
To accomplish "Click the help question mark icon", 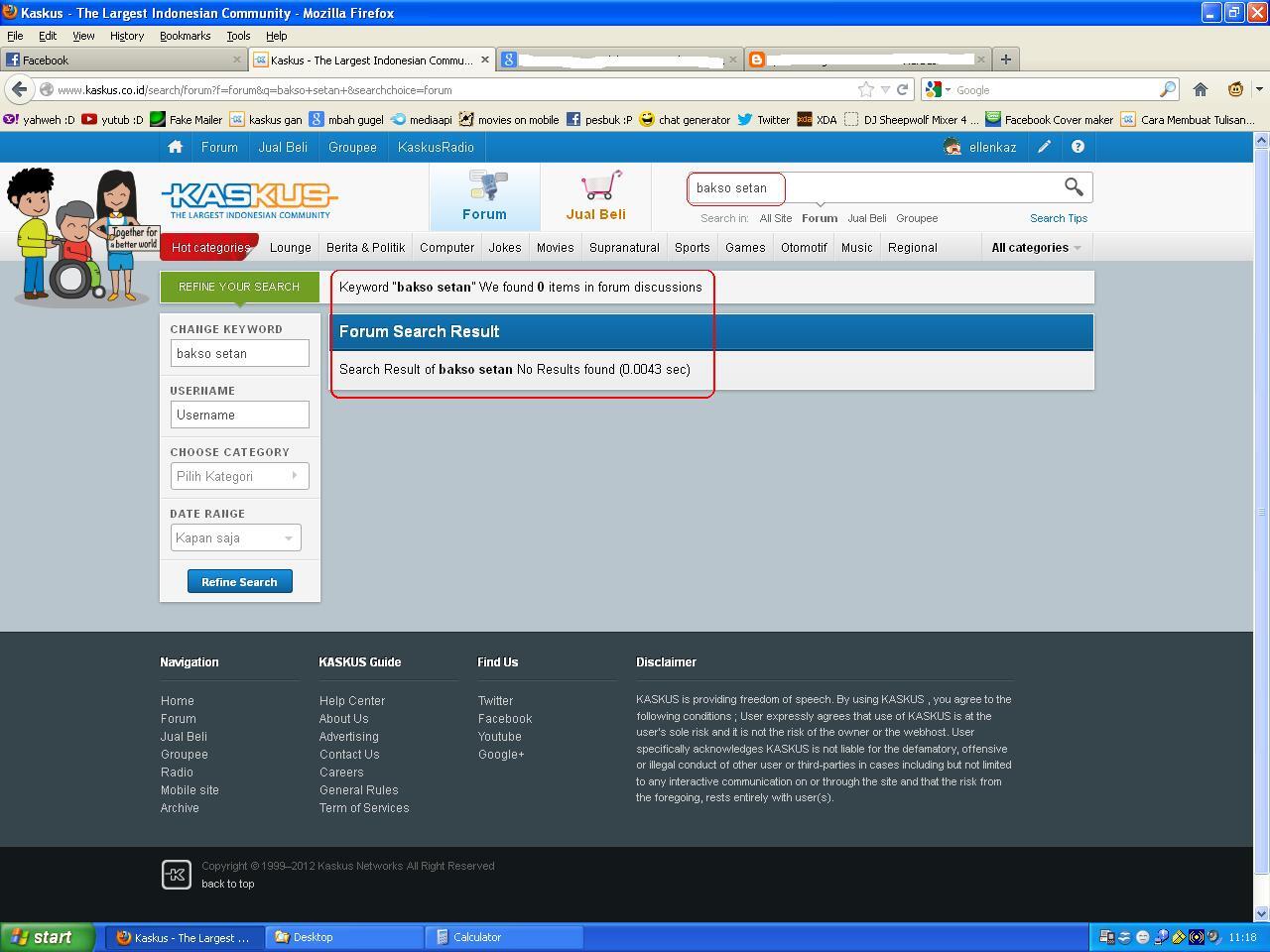I will [1078, 147].
